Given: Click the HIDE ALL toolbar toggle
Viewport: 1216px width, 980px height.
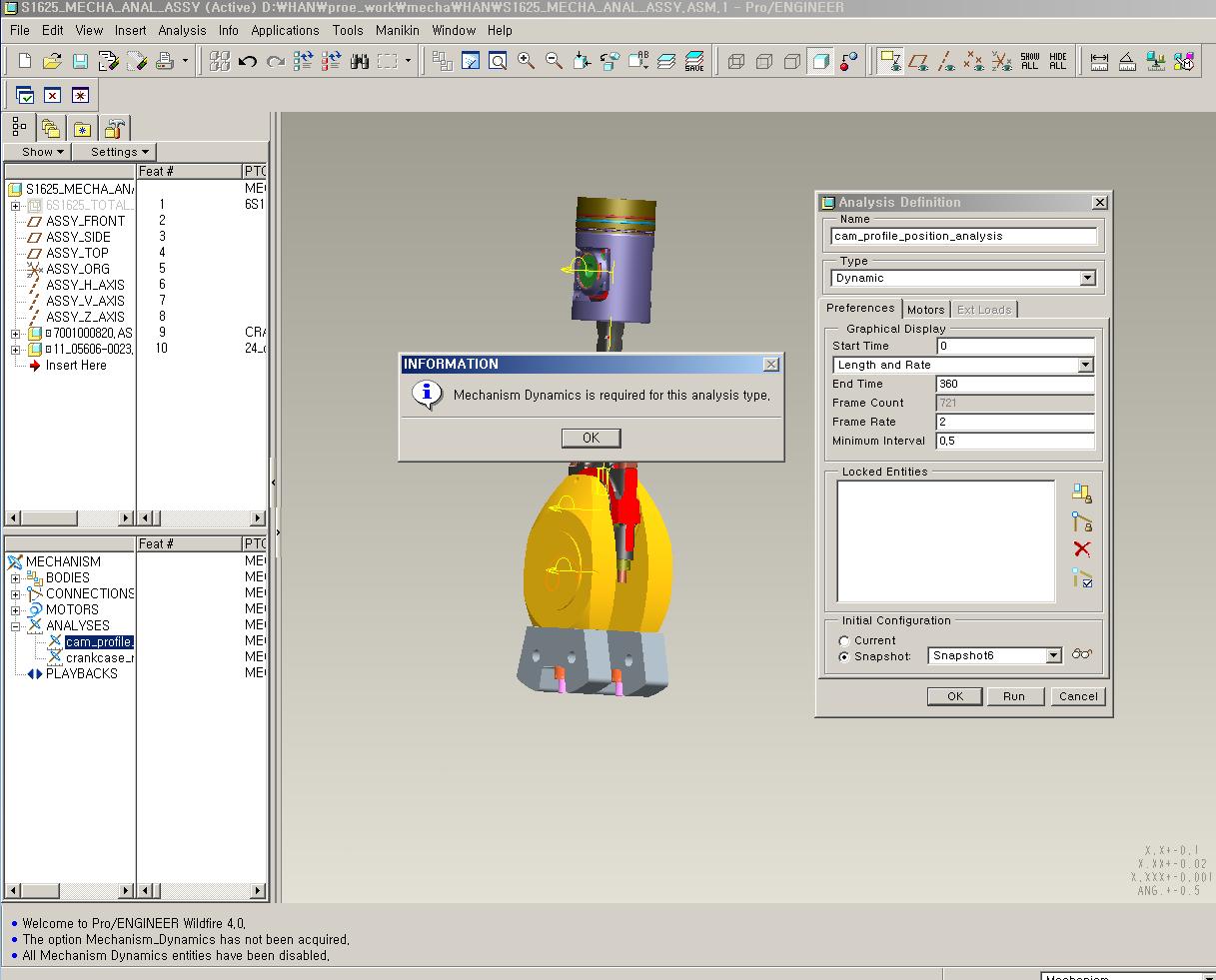Looking at the screenshot, I should point(1058,62).
